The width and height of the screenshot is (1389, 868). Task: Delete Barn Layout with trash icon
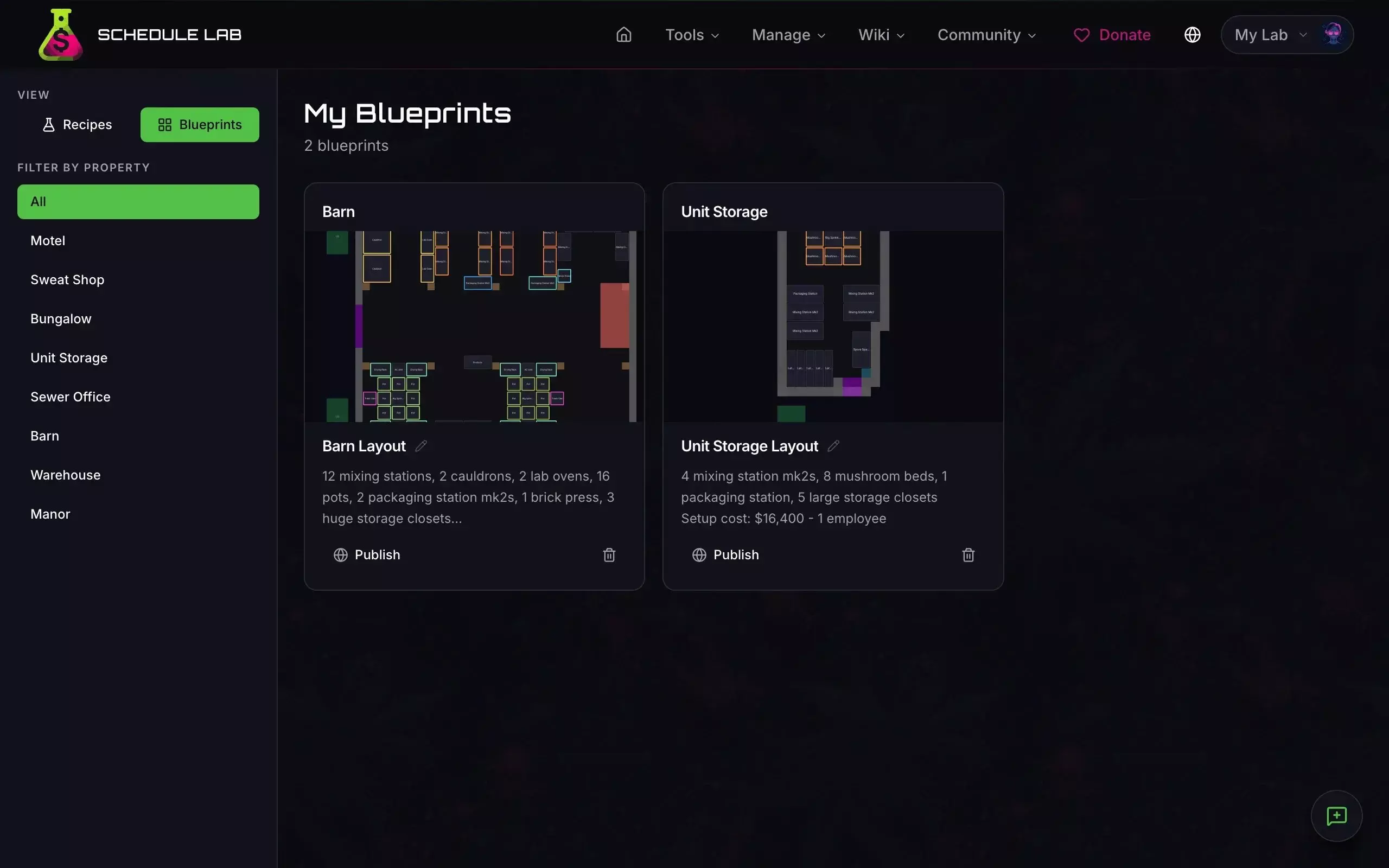(609, 555)
